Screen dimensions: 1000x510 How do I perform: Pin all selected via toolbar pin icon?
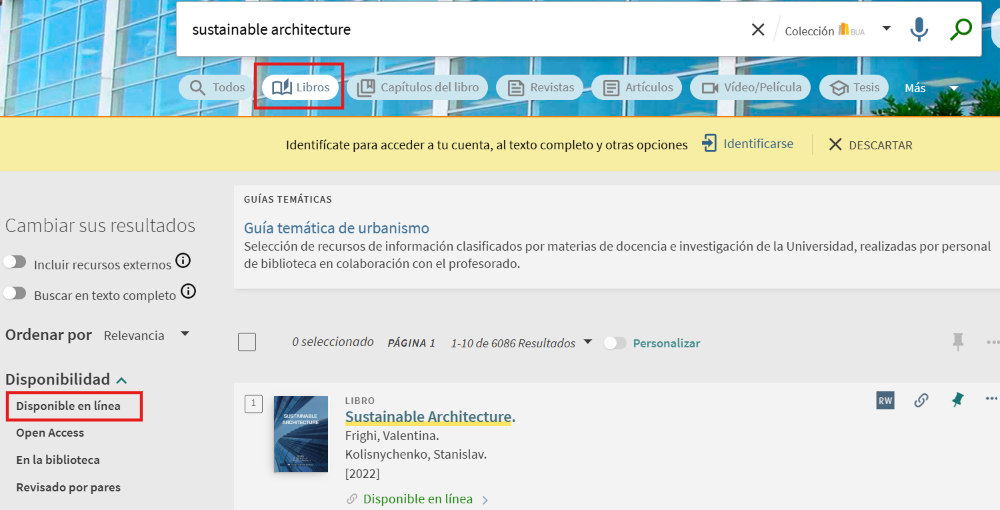(x=957, y=342)
